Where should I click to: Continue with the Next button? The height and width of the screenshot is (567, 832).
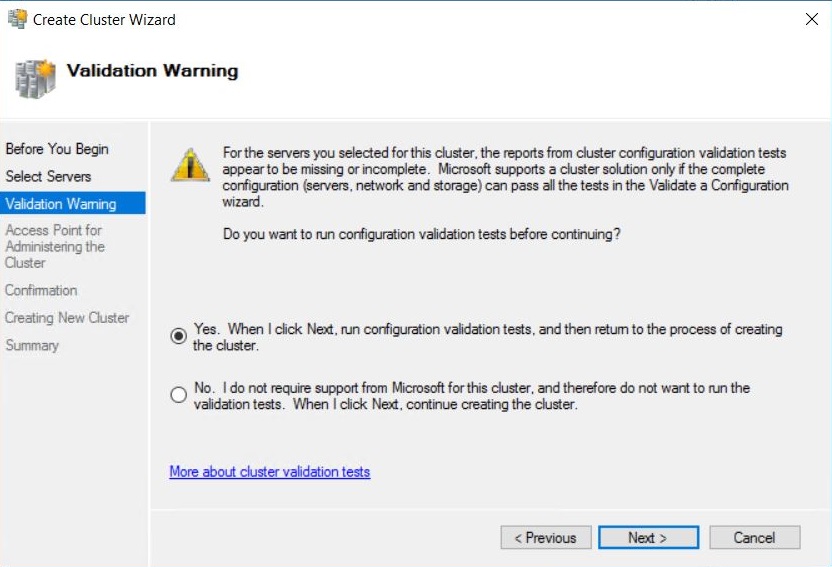click(648, 537)
